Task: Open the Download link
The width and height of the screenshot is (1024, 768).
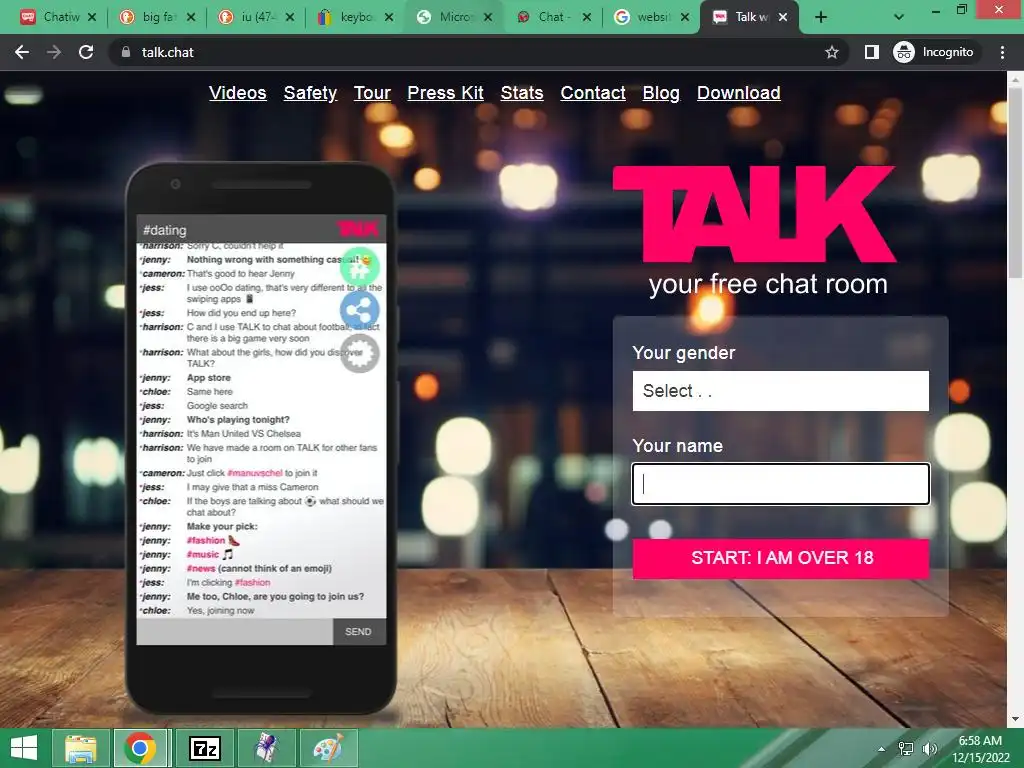Action: pyautogui.click(x=739, y=93)
